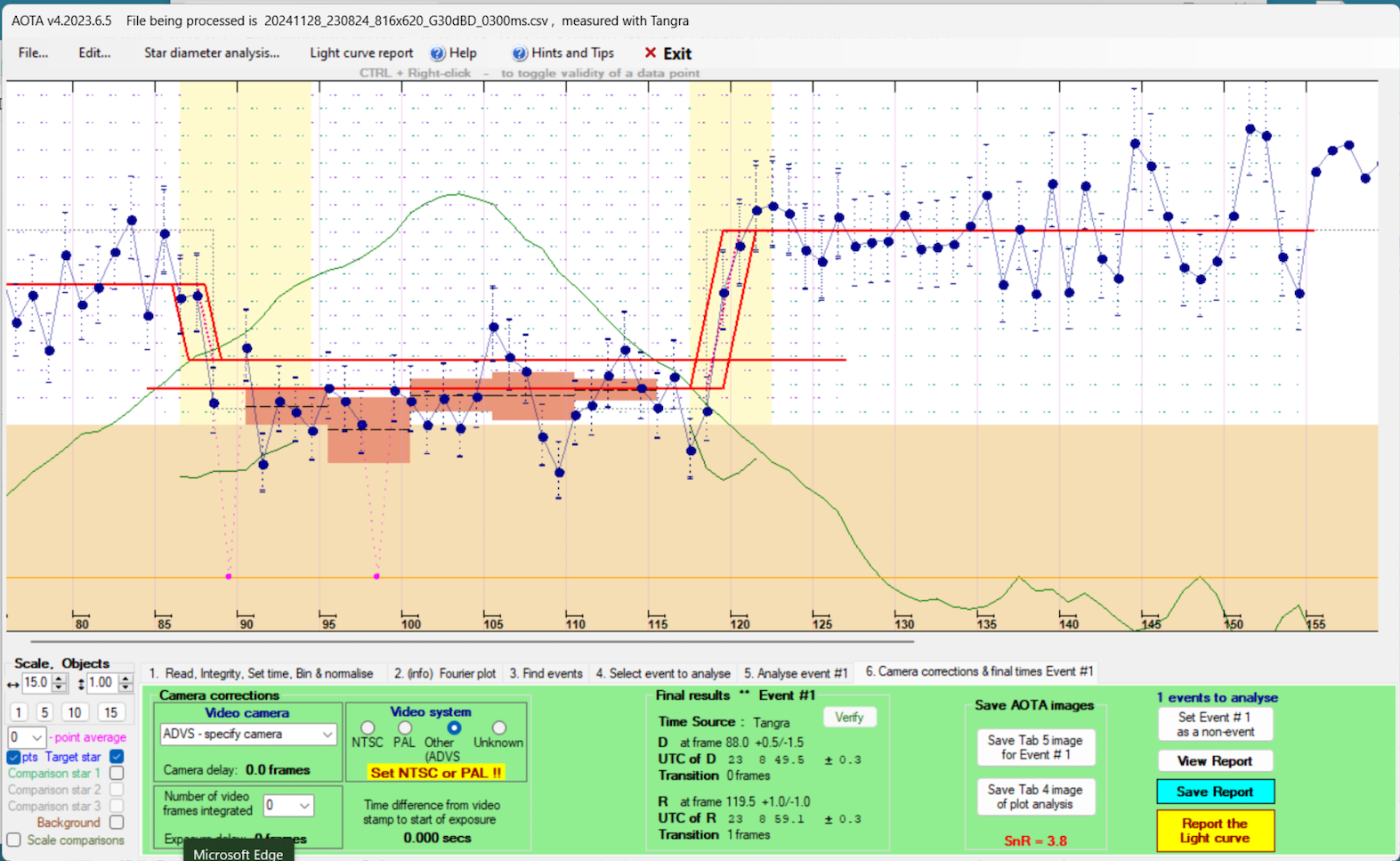Enable the Comparison star 1 checkbox
The image size is (1400, 861).
(x=117, y=773)
